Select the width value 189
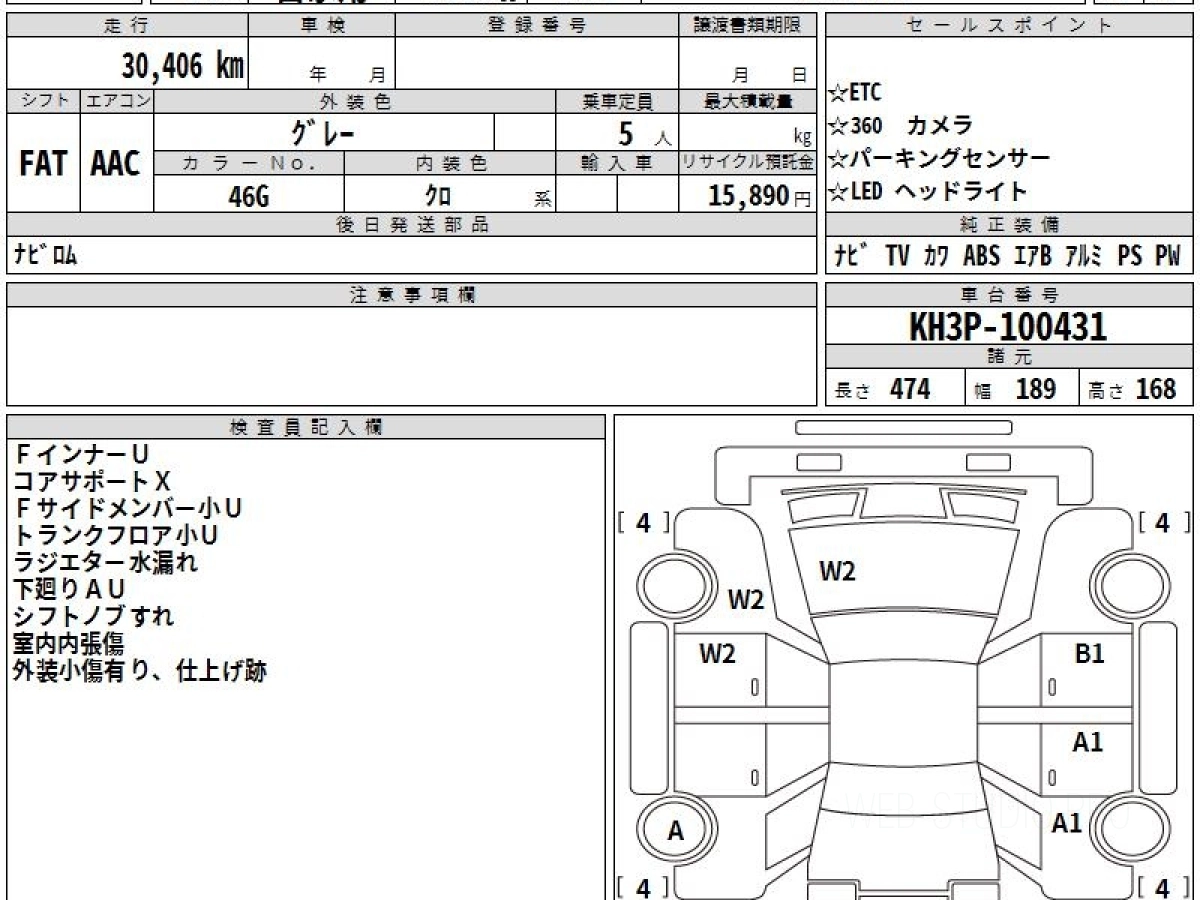Viewport: 1200px width, 900px height. coord(1035,389)
